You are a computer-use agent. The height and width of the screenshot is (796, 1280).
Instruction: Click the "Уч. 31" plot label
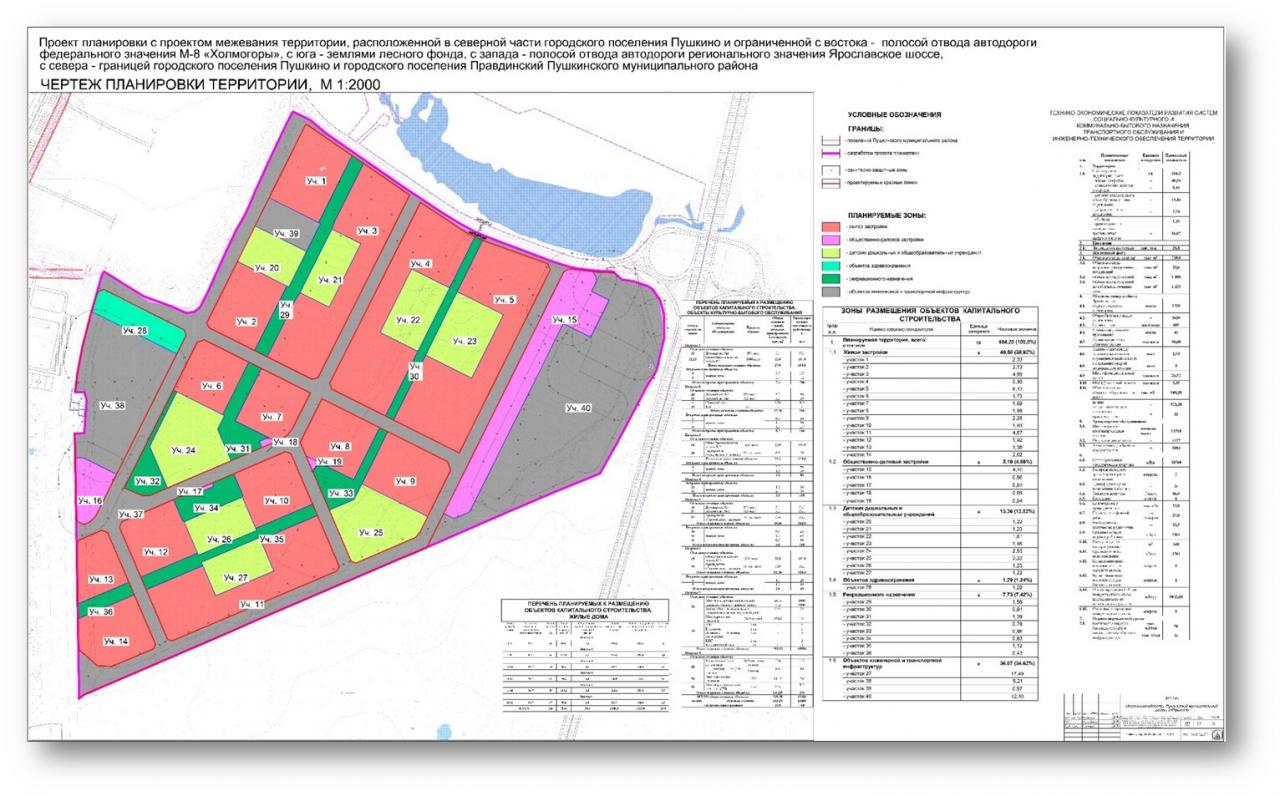[x=240, y=450]
